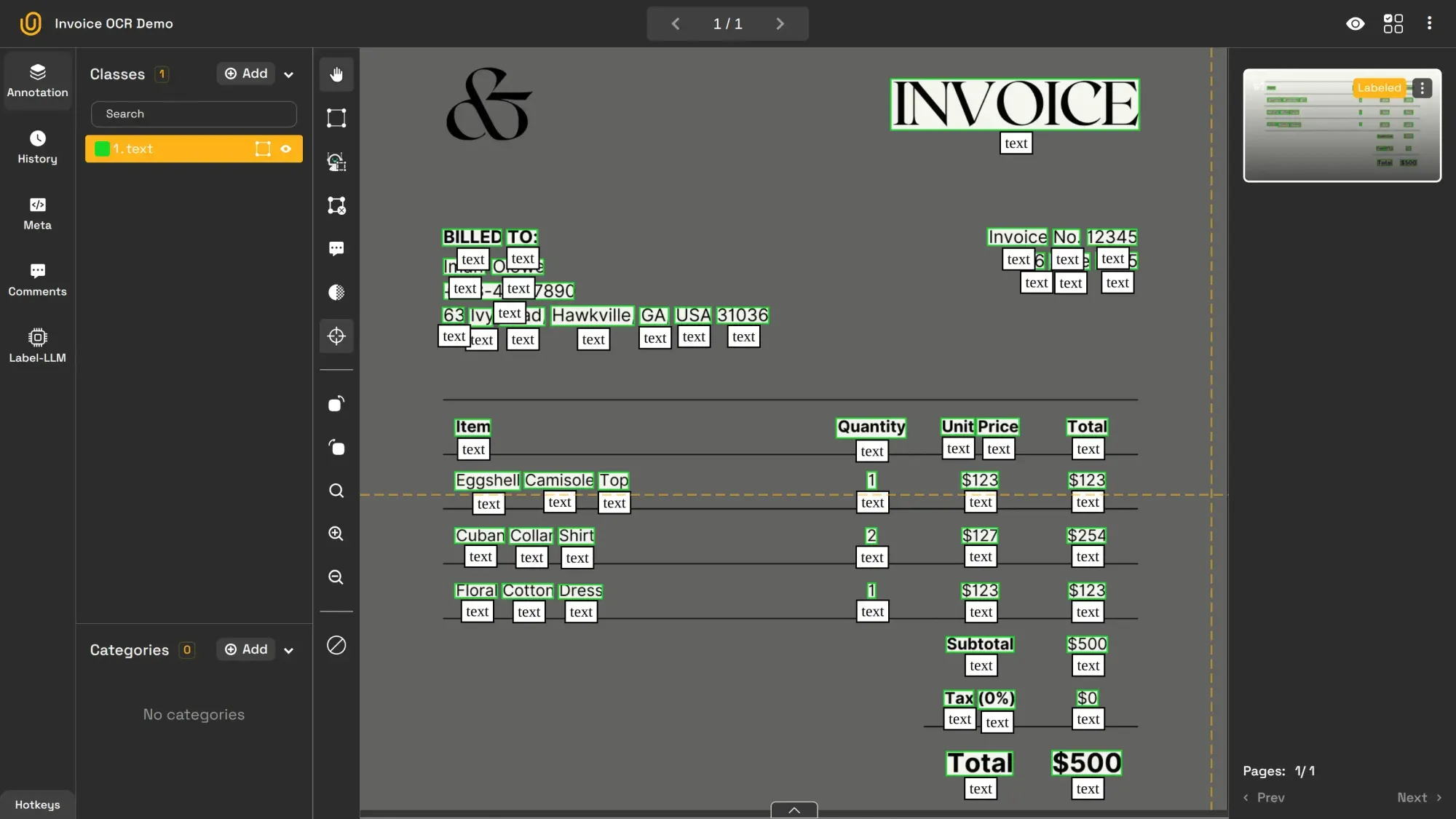Screen dimensions: 1456x819
Task: Expand the Categories Add dropdown arrow
Action: (x=289, y=650)
